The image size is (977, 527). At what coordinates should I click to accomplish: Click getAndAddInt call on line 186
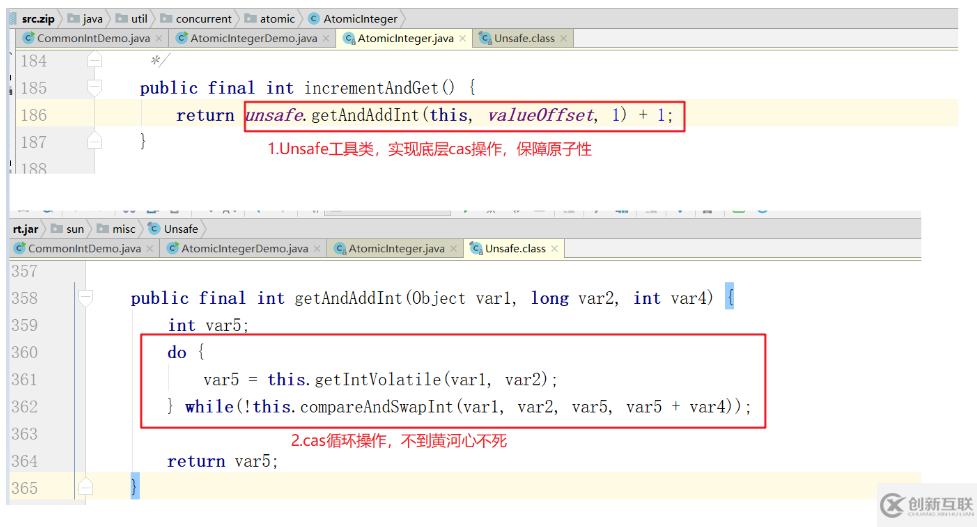tap(367, 115)
